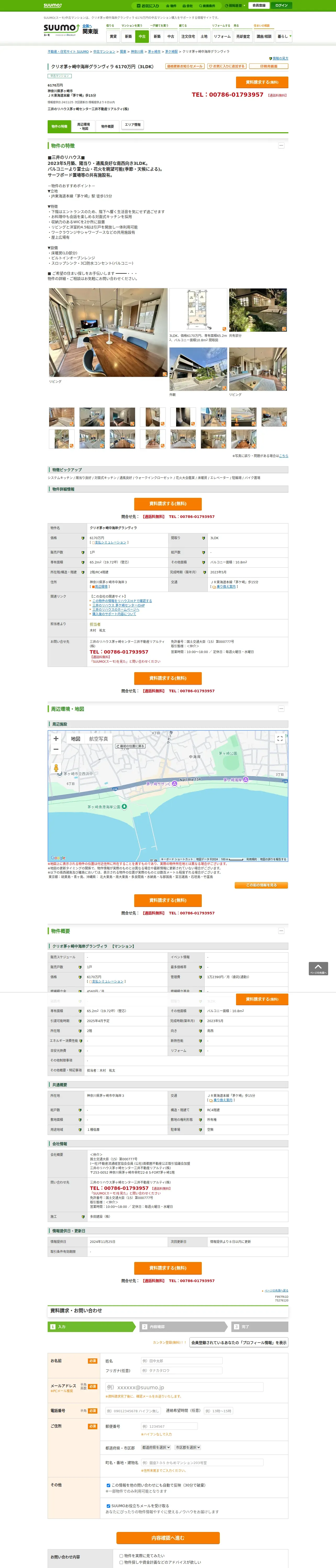The width and height of the screenshot is (336, 1568).
Task: Open the リフォーム navigation tab
Action: click(x=222, y=37)
